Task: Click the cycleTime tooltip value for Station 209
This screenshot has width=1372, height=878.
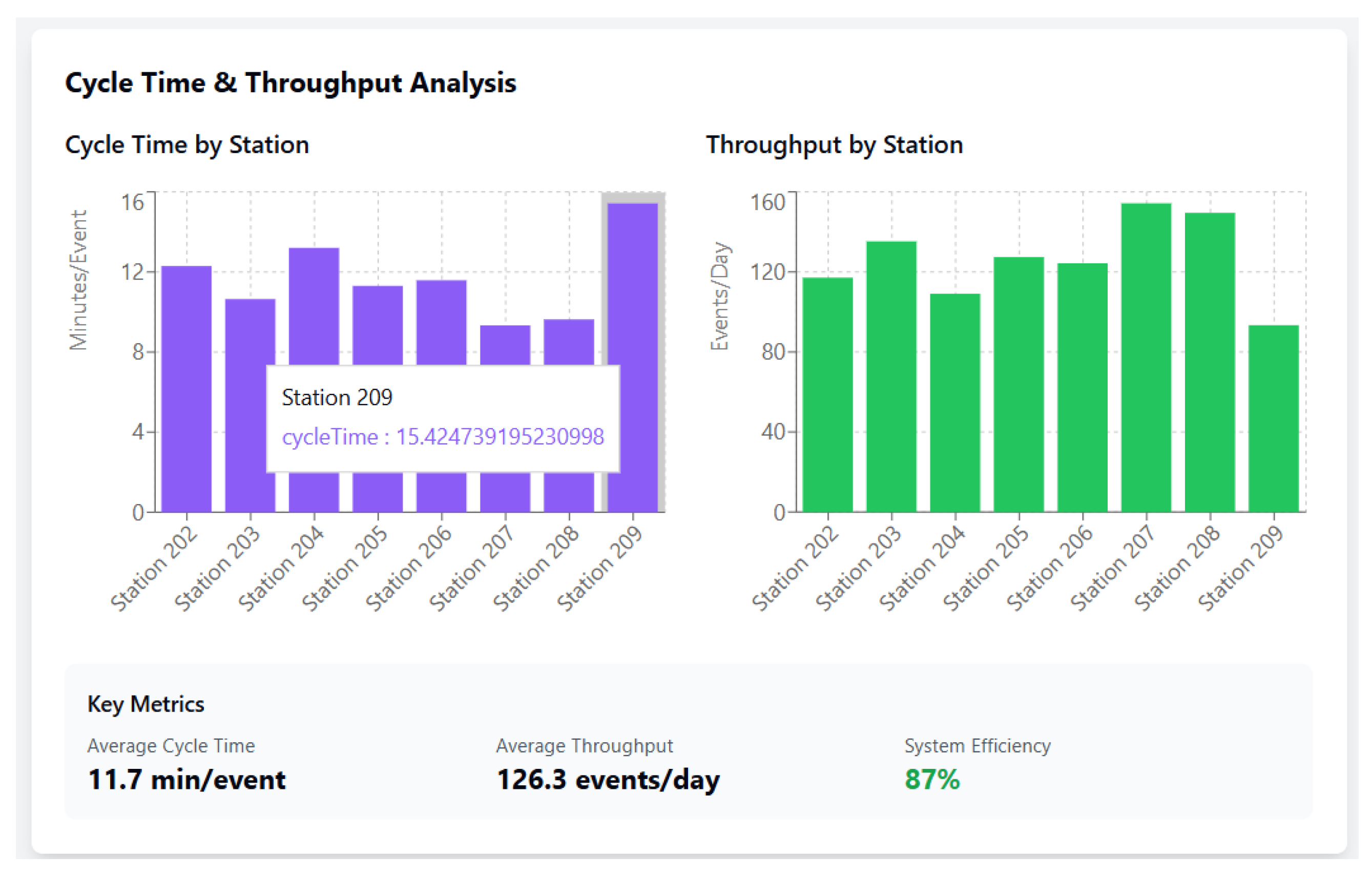Action: 443,437
